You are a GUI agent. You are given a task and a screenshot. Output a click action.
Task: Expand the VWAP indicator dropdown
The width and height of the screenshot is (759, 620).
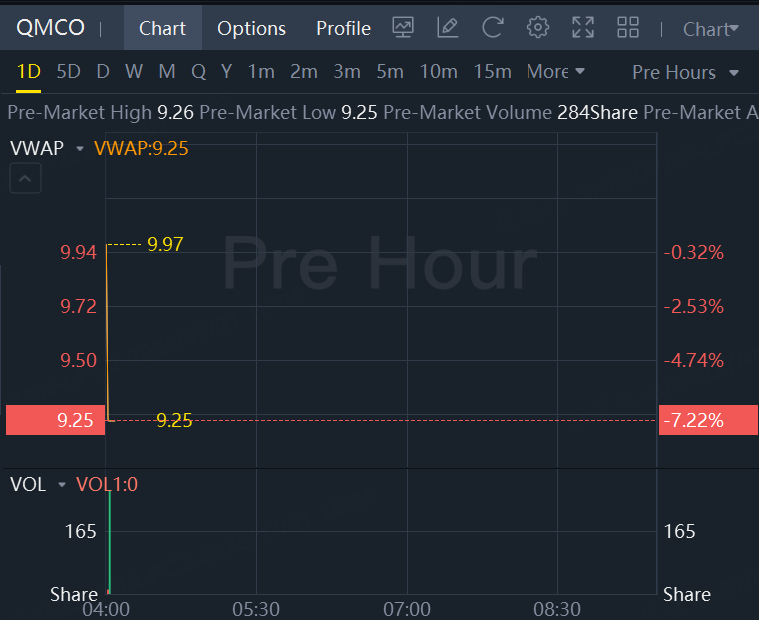[79, 149]
